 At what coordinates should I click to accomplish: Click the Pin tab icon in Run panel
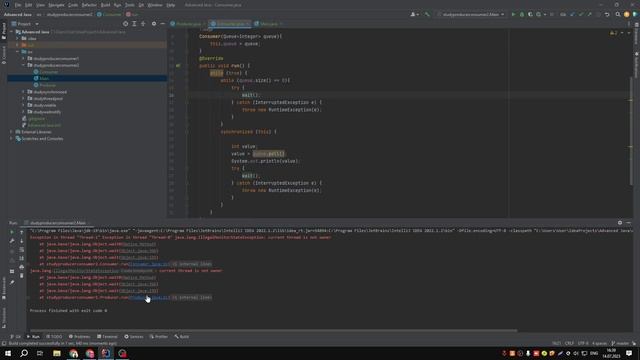[x=12, y=282]
